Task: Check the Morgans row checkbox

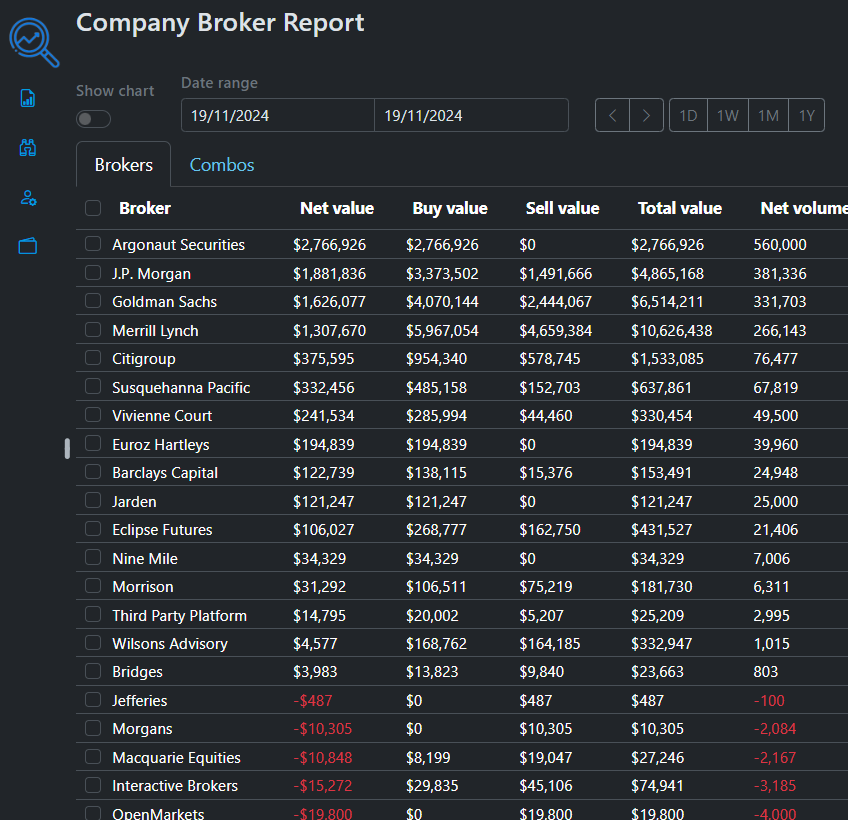Action: [x=93, y=728]
